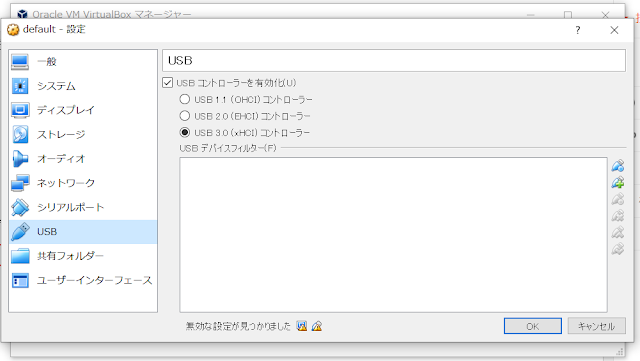The width and height of the screenshot is (640, 361).
Task: Click the move USB filter up icon
Action: (618, 232)
